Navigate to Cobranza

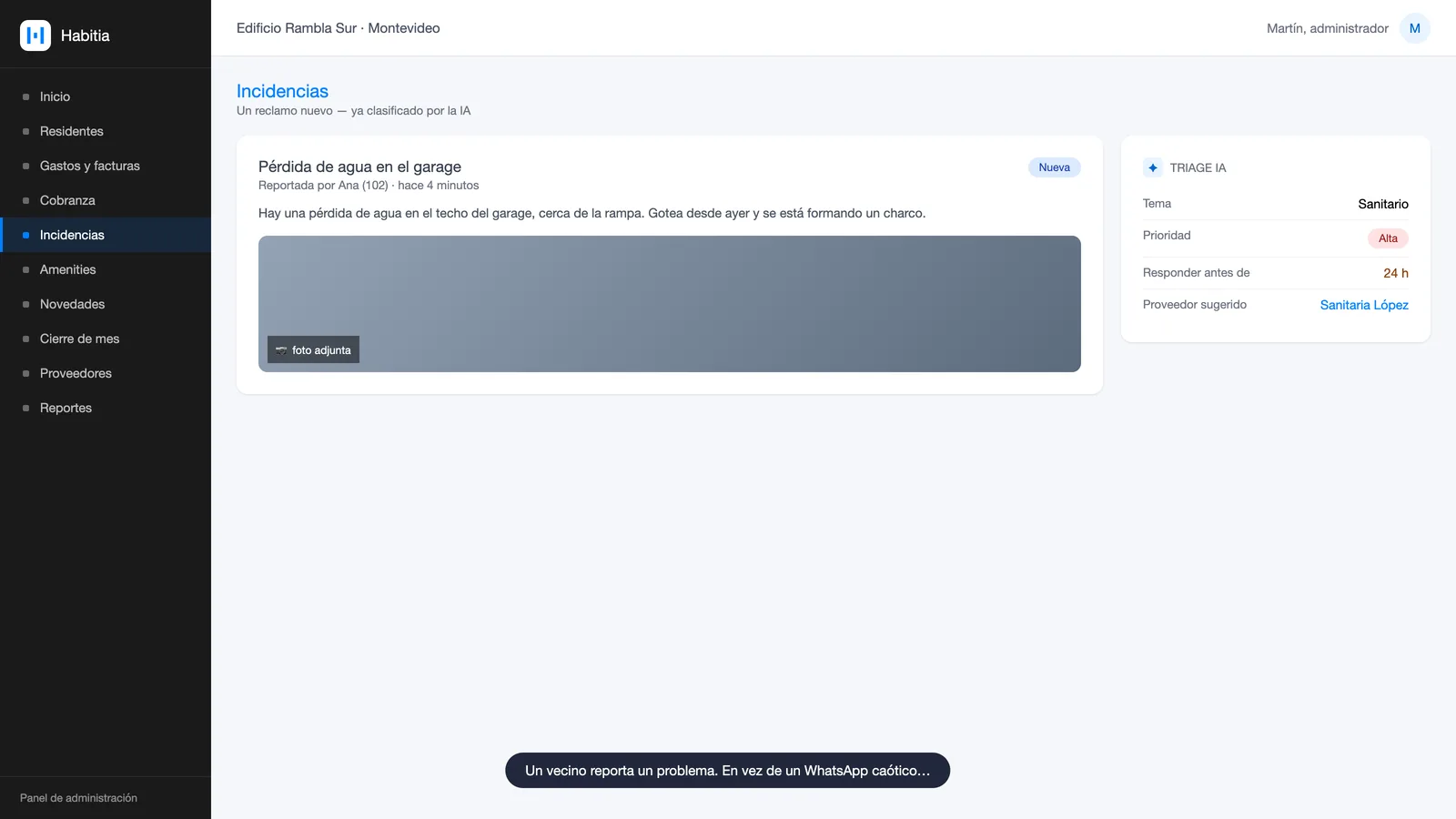pos(106,200)
